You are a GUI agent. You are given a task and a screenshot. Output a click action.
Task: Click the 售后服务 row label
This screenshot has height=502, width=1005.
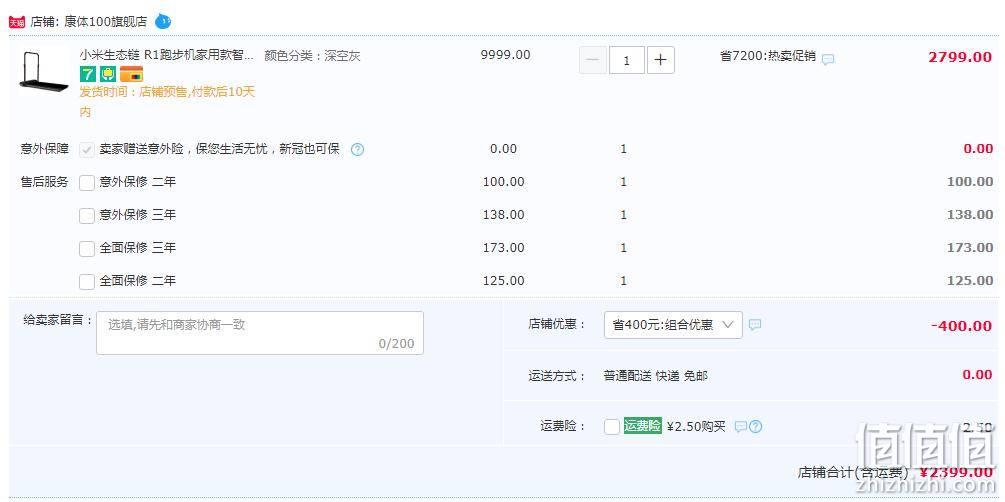44,182
